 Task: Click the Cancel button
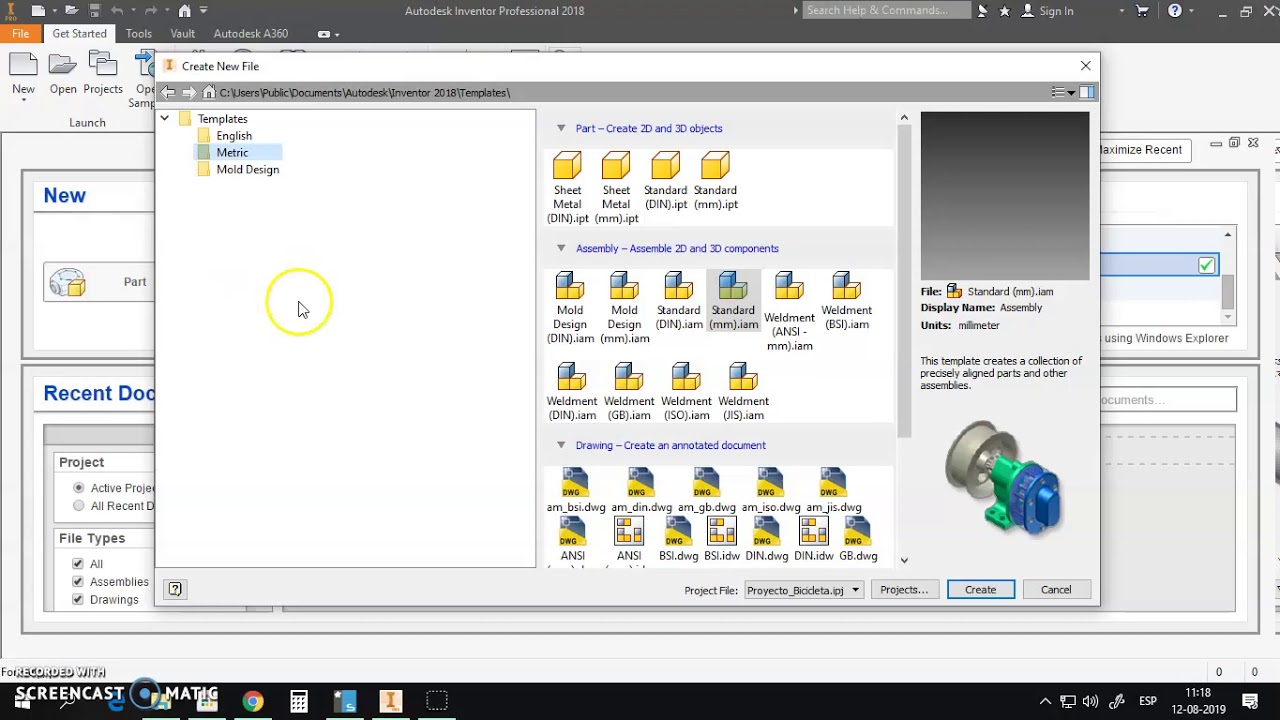point(1056,590)
